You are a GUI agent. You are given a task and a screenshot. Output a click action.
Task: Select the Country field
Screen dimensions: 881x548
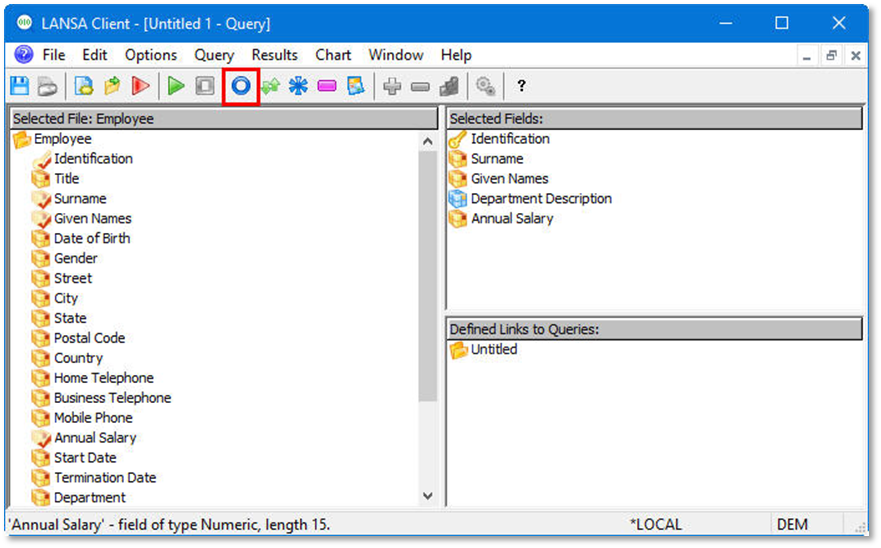(x=78, y=358)
